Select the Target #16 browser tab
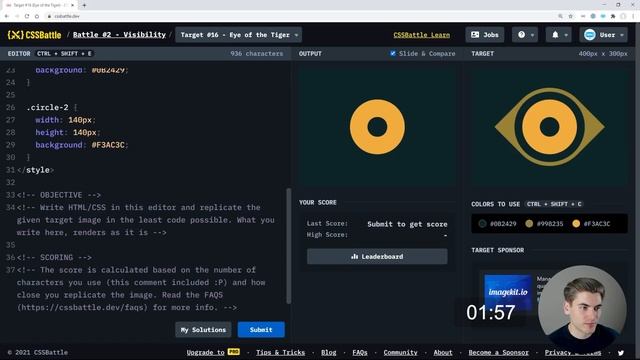Viewport: 640px width, 360px height. (x=39, y=5)
